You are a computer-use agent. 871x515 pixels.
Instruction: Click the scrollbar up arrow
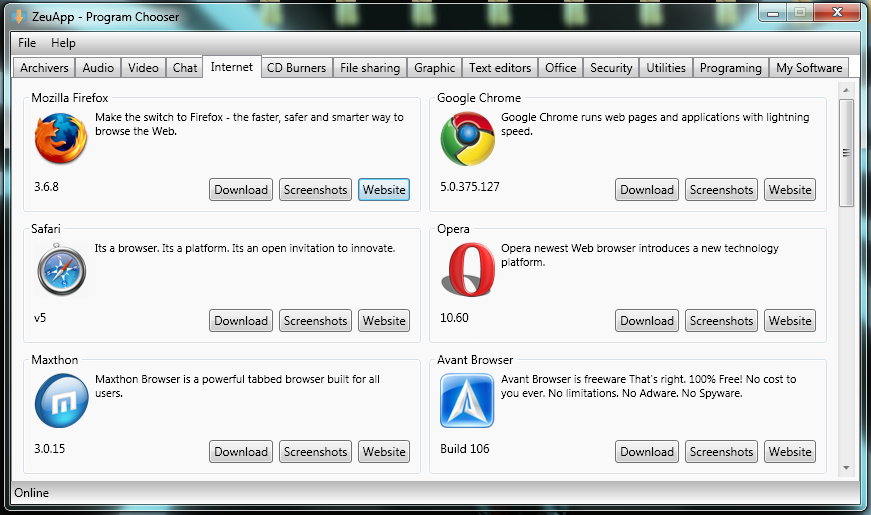(x=846, y=89)
